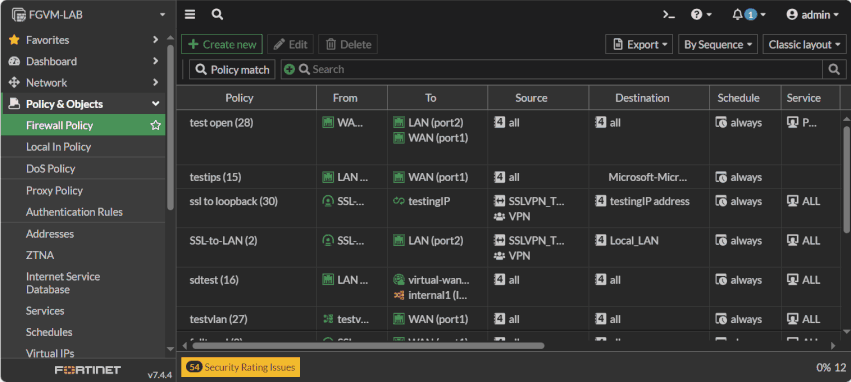This screenshot has height=382, width=851.
Task: Select the sdtest (16) policy
Action: point(214,280)
